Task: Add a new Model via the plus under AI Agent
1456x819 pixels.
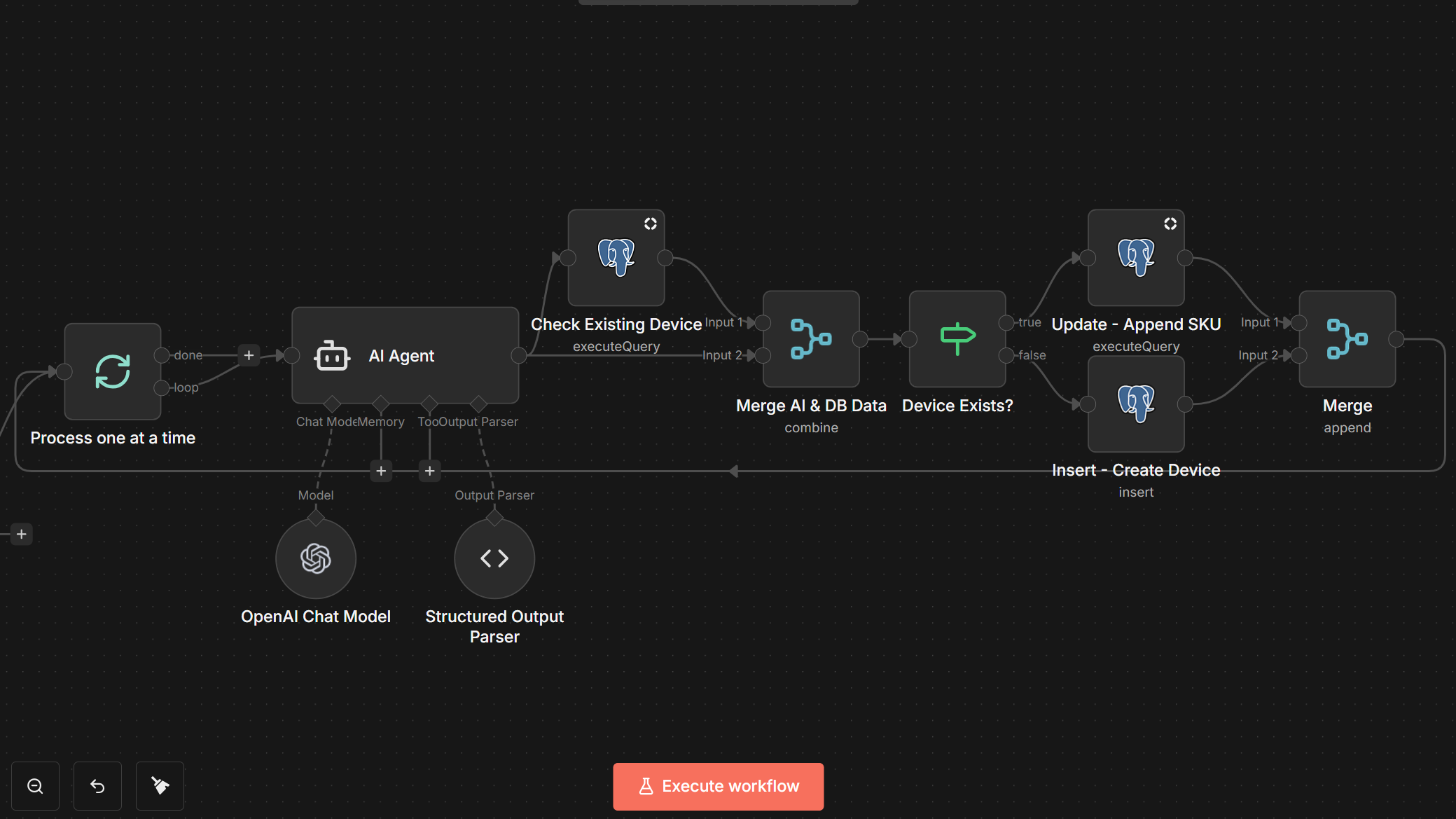Action: [380, 471]
